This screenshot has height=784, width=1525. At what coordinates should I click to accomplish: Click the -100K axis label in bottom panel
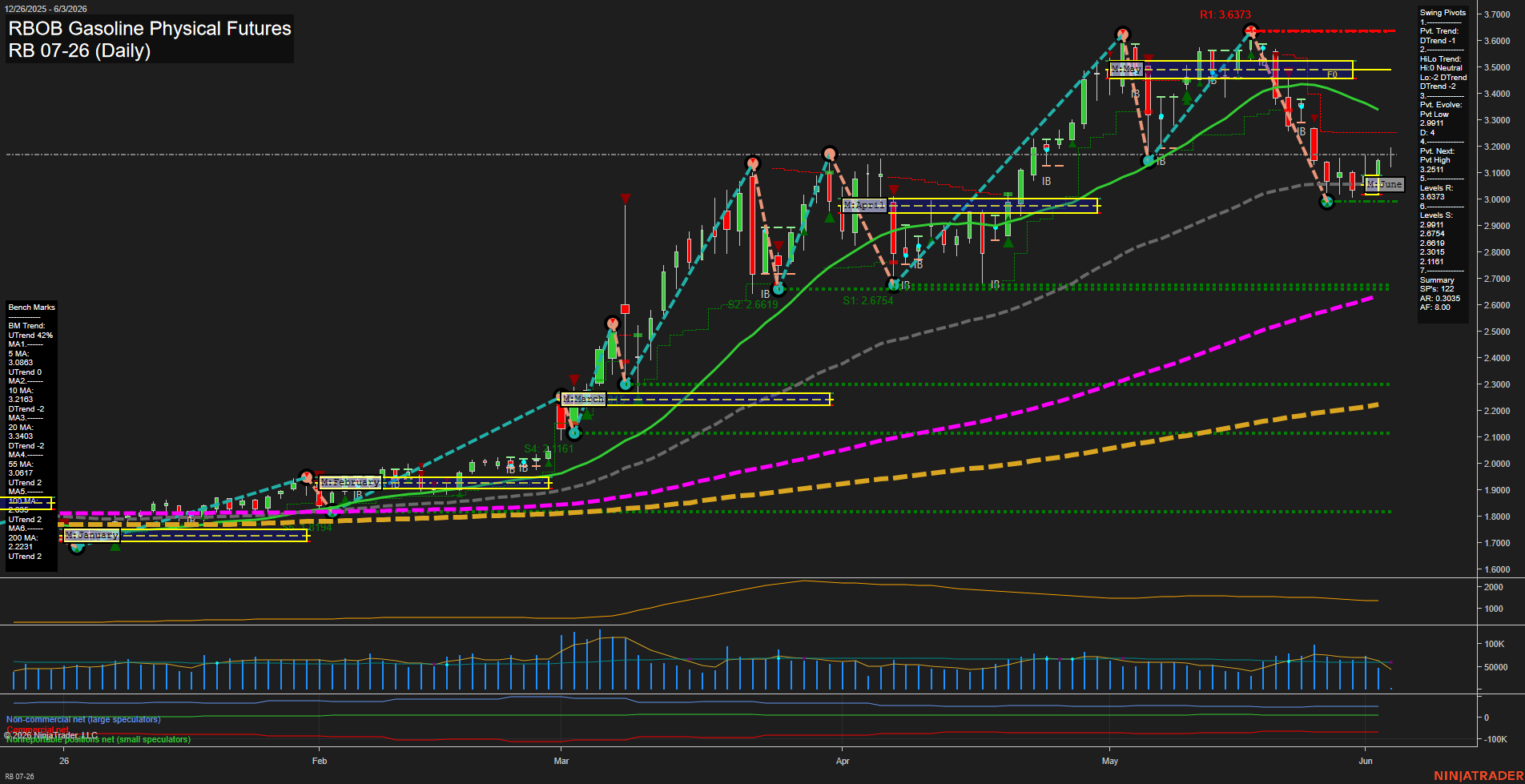[1495, 739]
